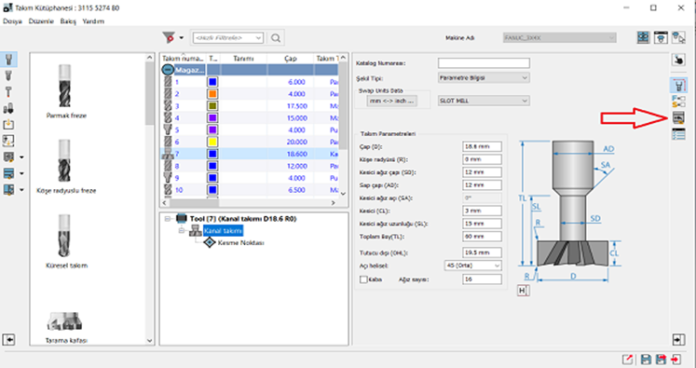
Task: Open the Düzenle menu
Action: (41, 21)
